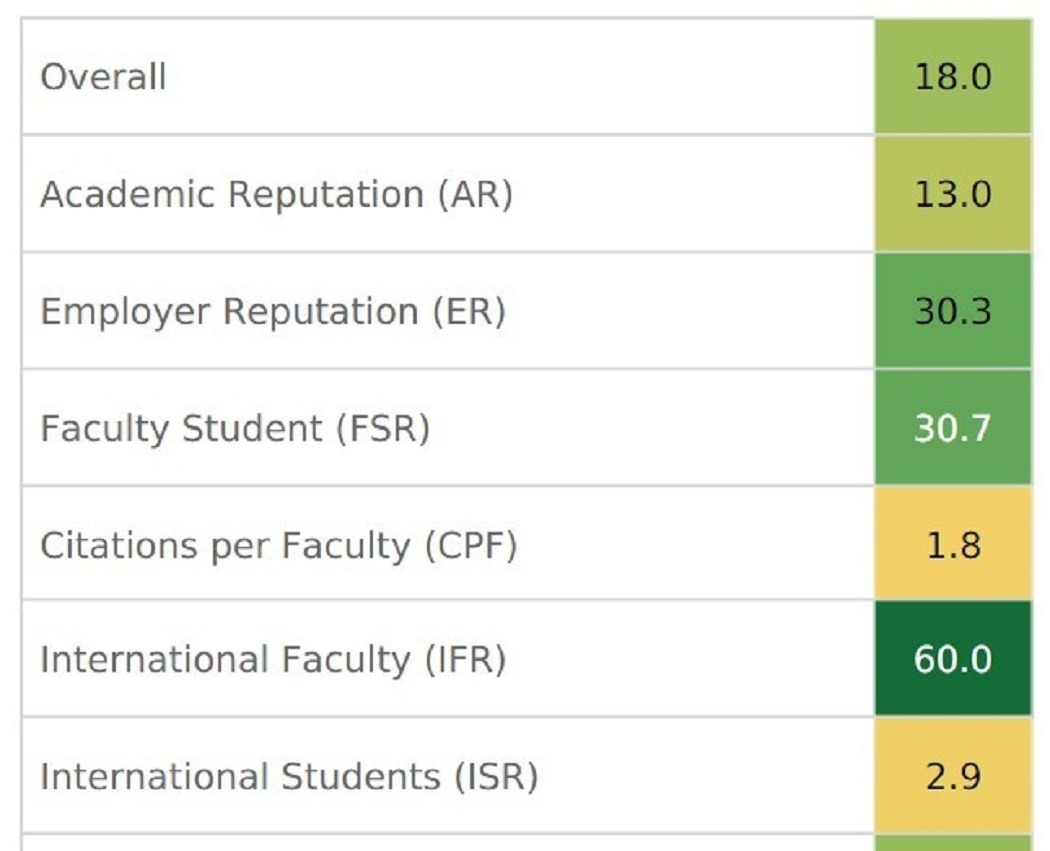Click the Employer Reputation (ER) label
Screen dimensions: 1050x851
click(x=272, y=311)
